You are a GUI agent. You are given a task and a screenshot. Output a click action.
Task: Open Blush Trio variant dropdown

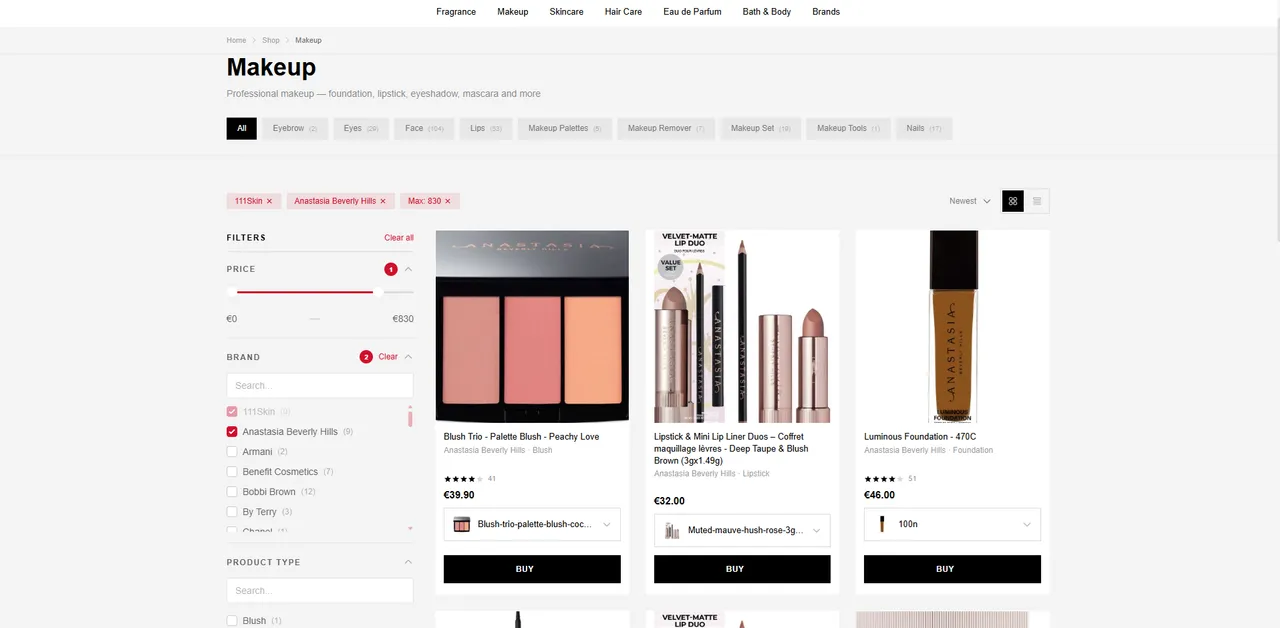(x=532, y=524)
